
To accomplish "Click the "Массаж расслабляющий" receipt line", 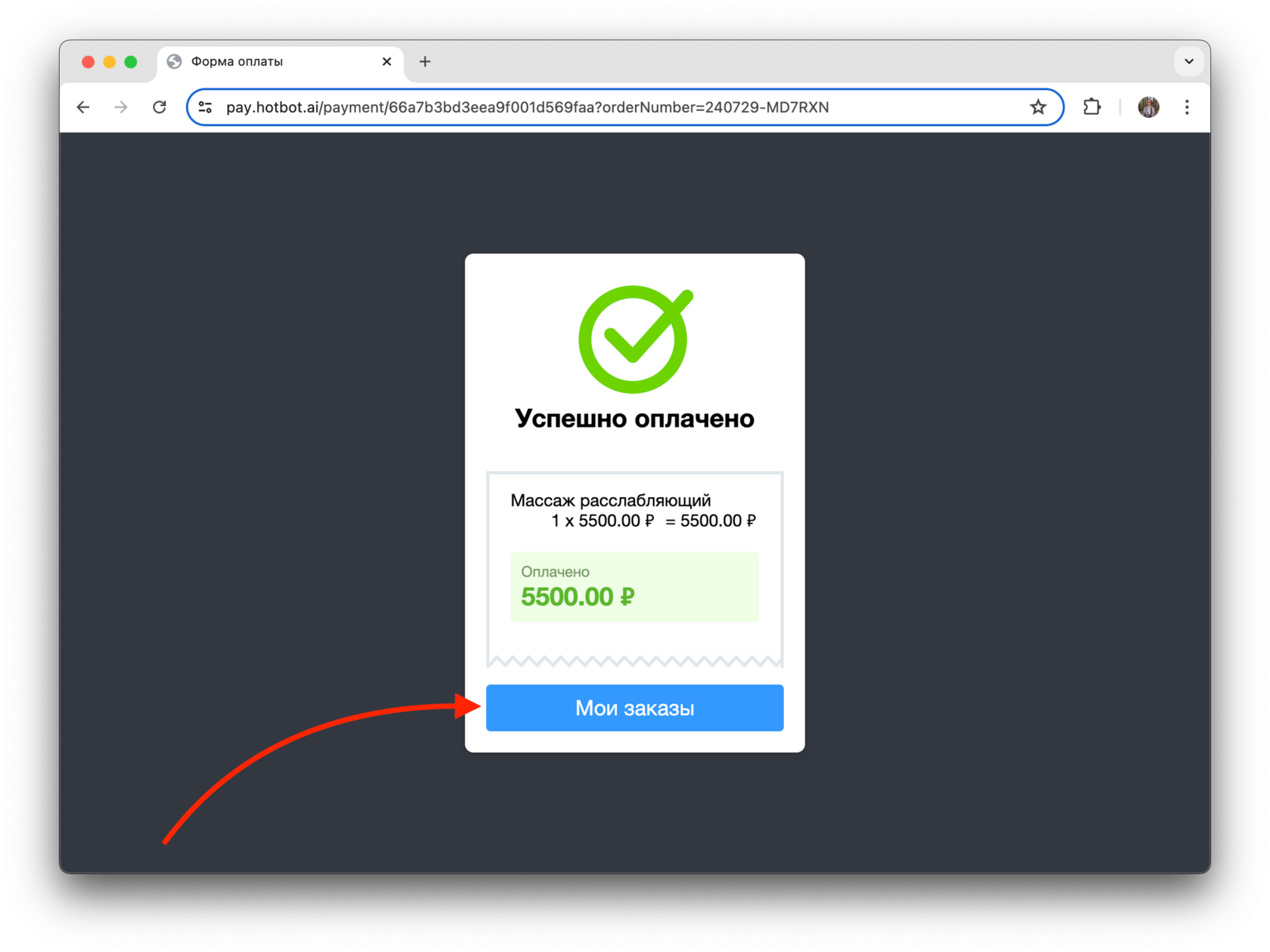I will click(611, 500).
